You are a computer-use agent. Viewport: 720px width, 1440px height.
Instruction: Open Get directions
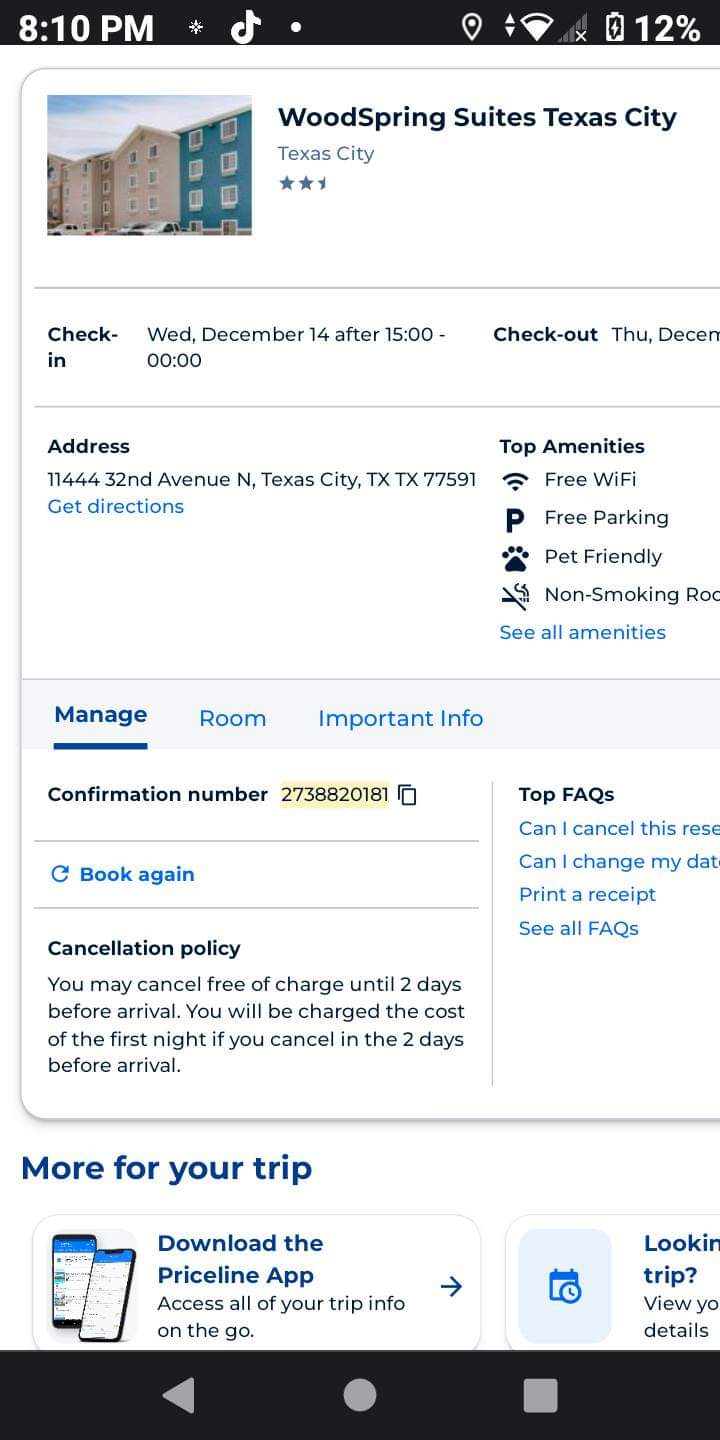tap(115, 507)
